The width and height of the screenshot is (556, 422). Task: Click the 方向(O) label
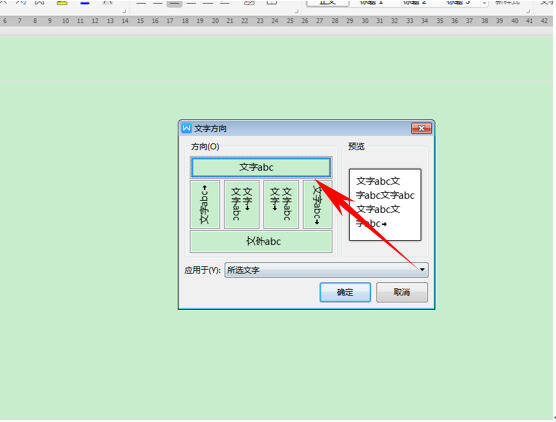(x=205, y=146)
